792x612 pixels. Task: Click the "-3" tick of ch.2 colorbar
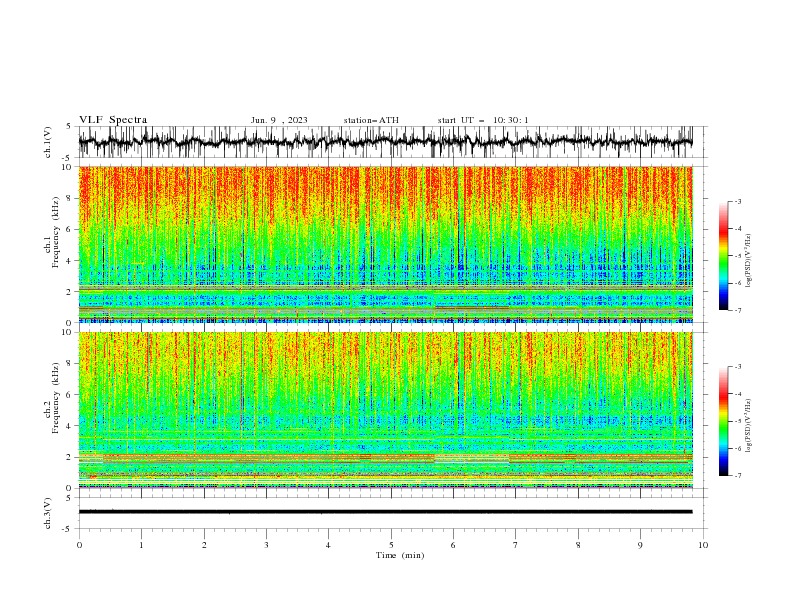click(738, 367)
